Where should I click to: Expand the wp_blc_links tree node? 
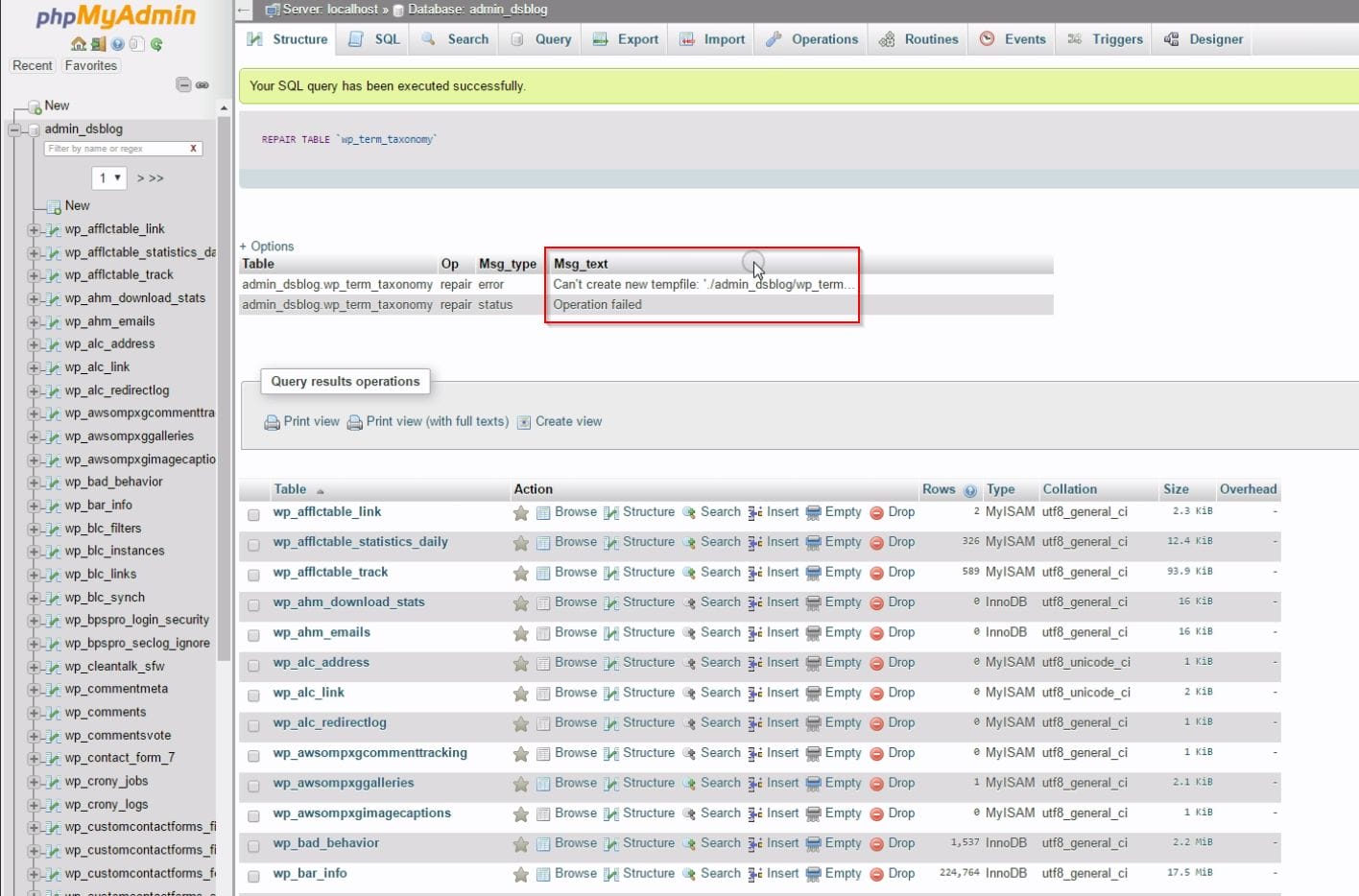coord(34,575)
